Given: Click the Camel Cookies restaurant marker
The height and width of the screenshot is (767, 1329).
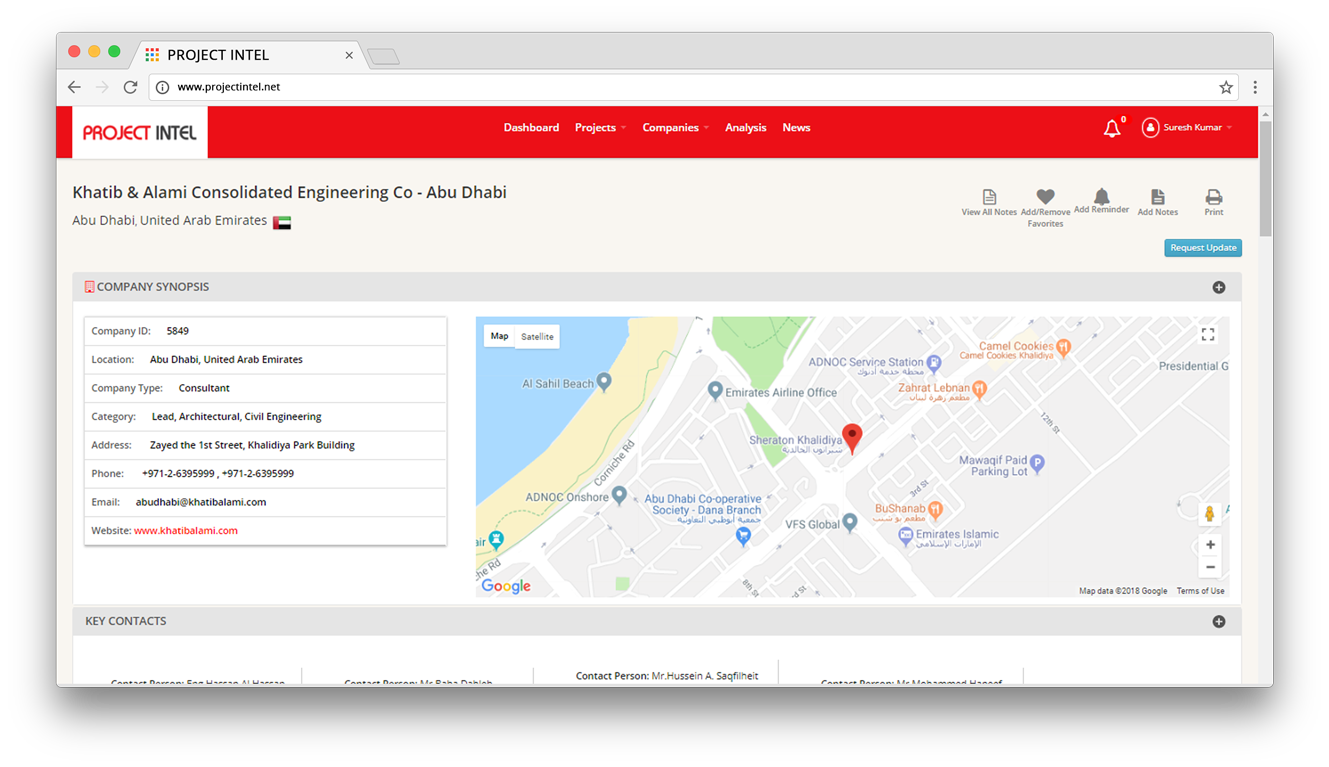Looking at the screenshot, I should 1063,348.
